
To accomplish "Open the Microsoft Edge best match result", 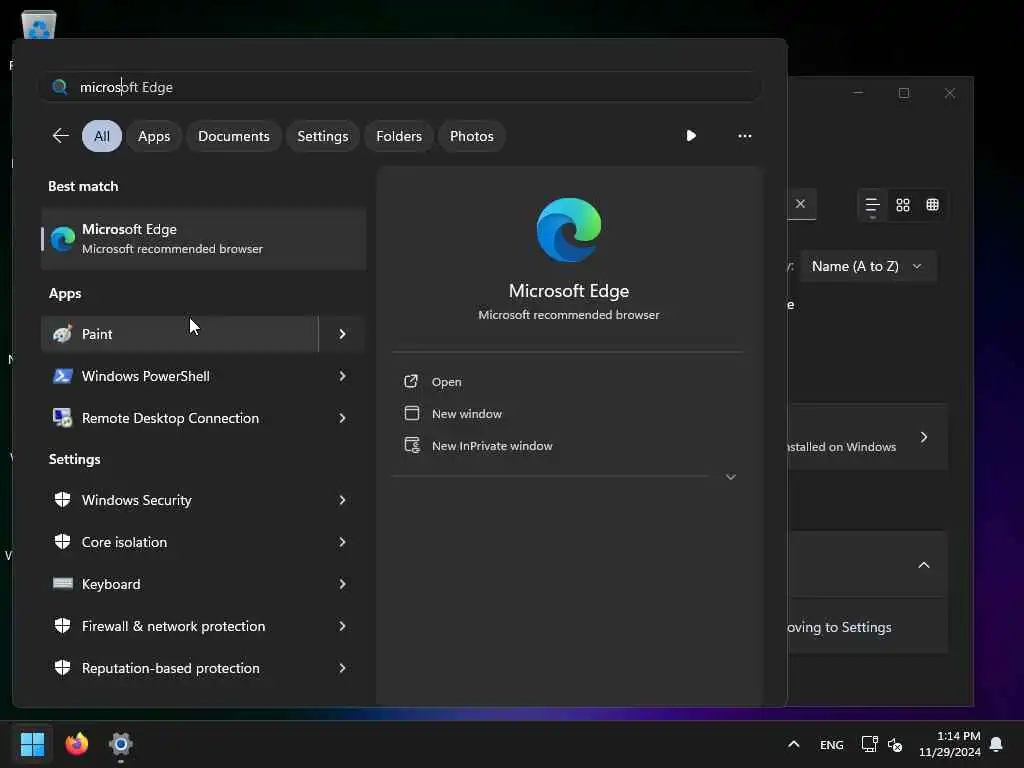I will [x=203, y=239].
